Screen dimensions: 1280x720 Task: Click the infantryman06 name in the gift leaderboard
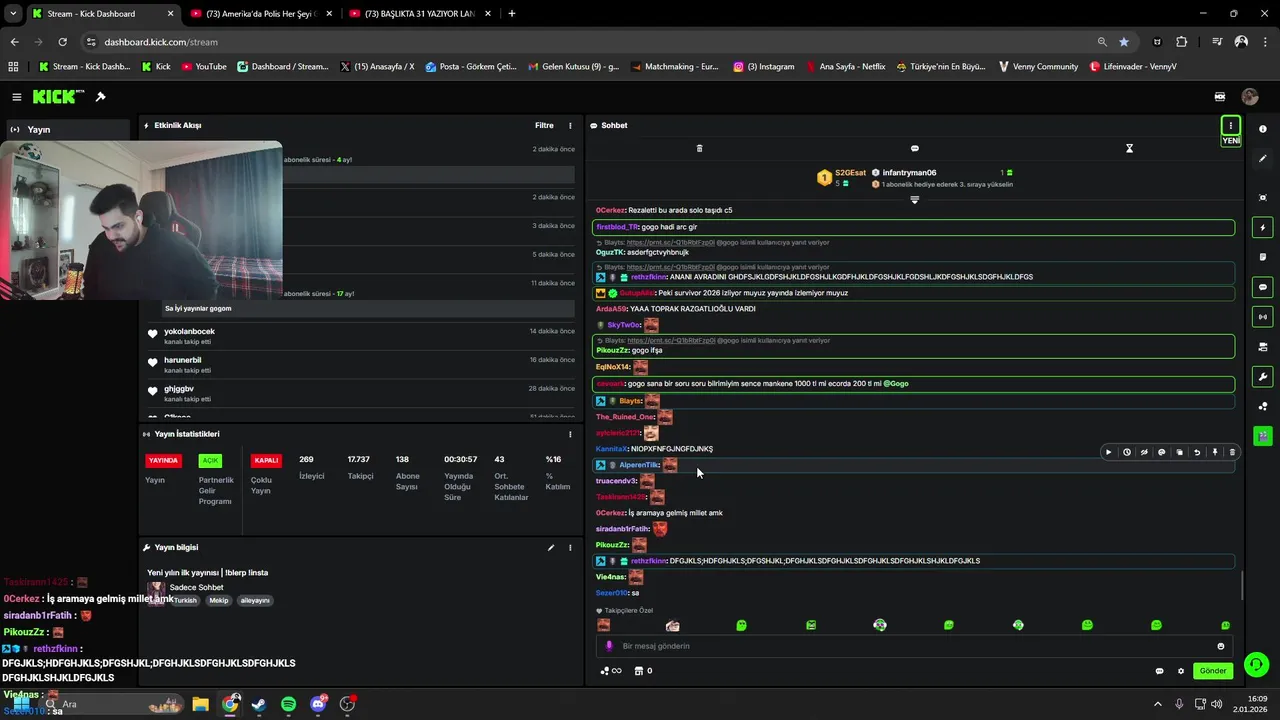click(x=909, y=173)
